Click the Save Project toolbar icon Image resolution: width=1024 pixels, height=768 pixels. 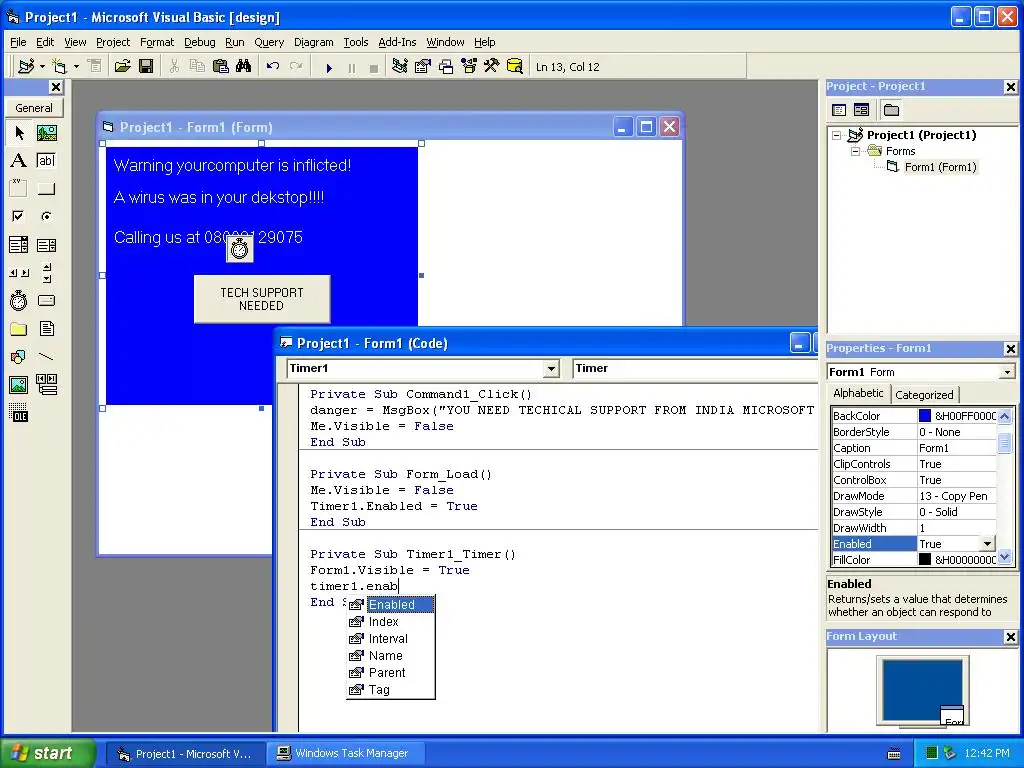[146, 67]
